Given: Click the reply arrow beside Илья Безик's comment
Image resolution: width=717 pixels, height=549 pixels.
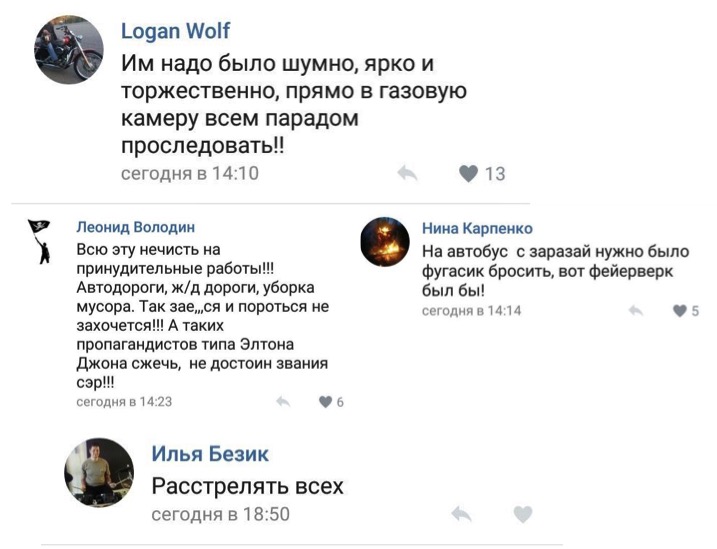Looking at the screenshot, I should coord(461,515).
